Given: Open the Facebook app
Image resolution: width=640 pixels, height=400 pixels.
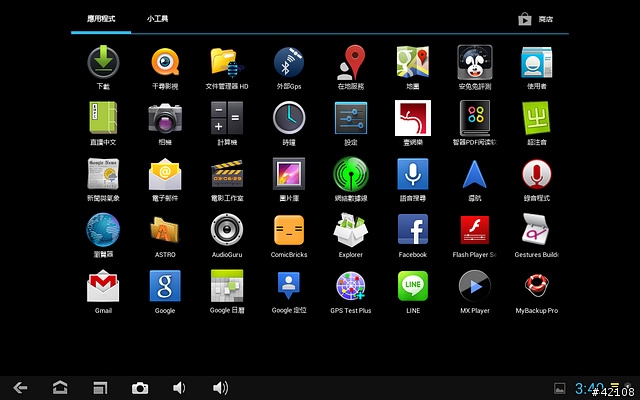Looking at the screenshot, I should [x=413, y=230].
